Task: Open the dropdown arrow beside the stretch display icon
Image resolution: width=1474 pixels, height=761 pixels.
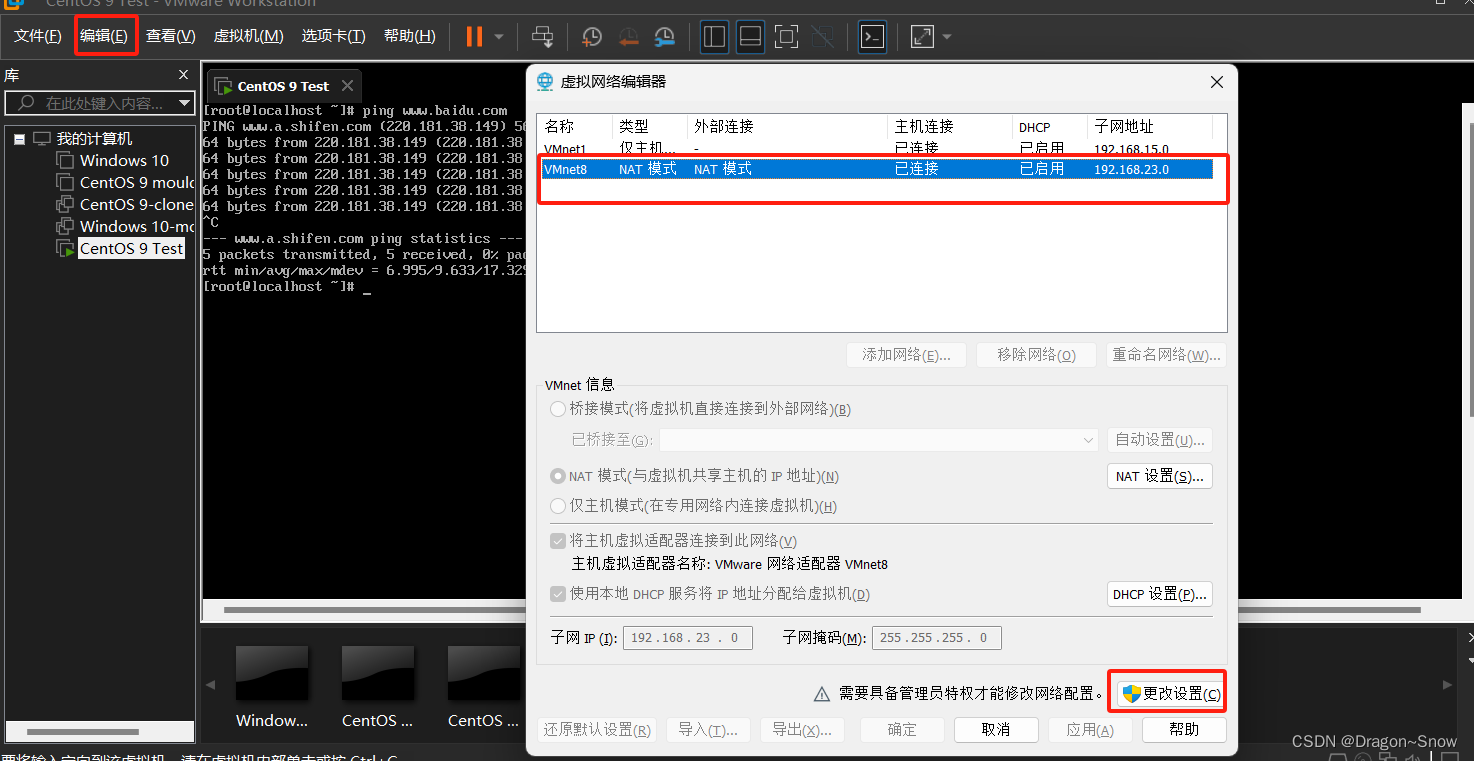Action: point(947,38)
